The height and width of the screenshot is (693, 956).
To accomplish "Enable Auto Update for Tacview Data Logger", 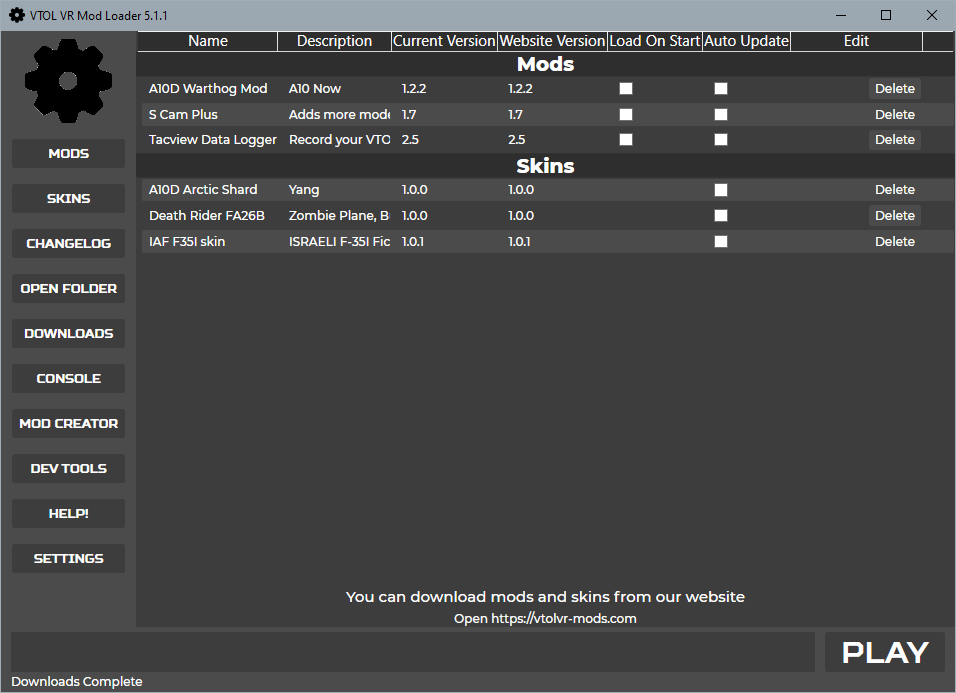I will pos(721,140).
